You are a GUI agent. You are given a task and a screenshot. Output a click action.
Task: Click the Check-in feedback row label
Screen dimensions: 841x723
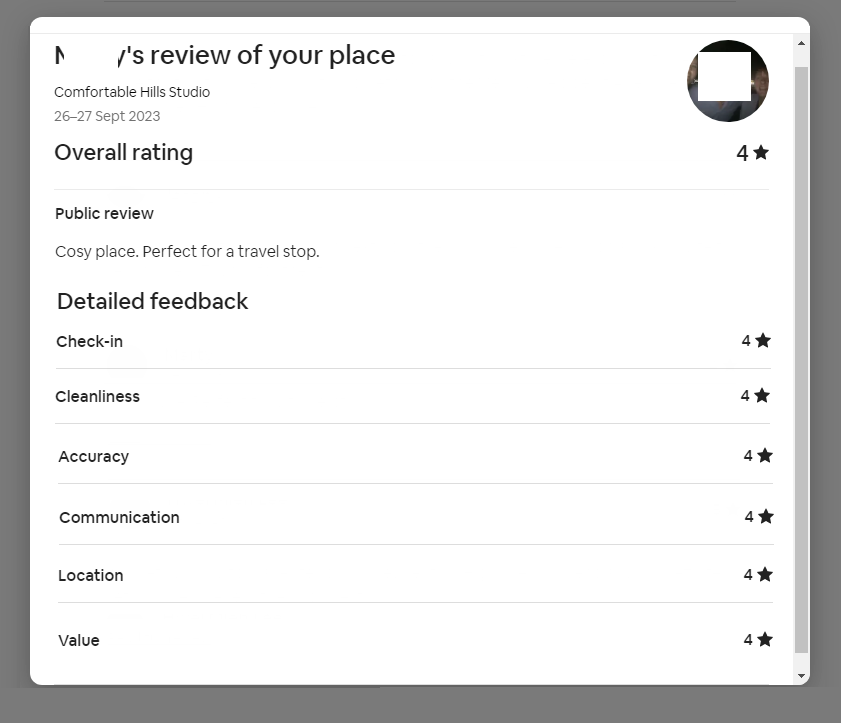pos(89,342)
